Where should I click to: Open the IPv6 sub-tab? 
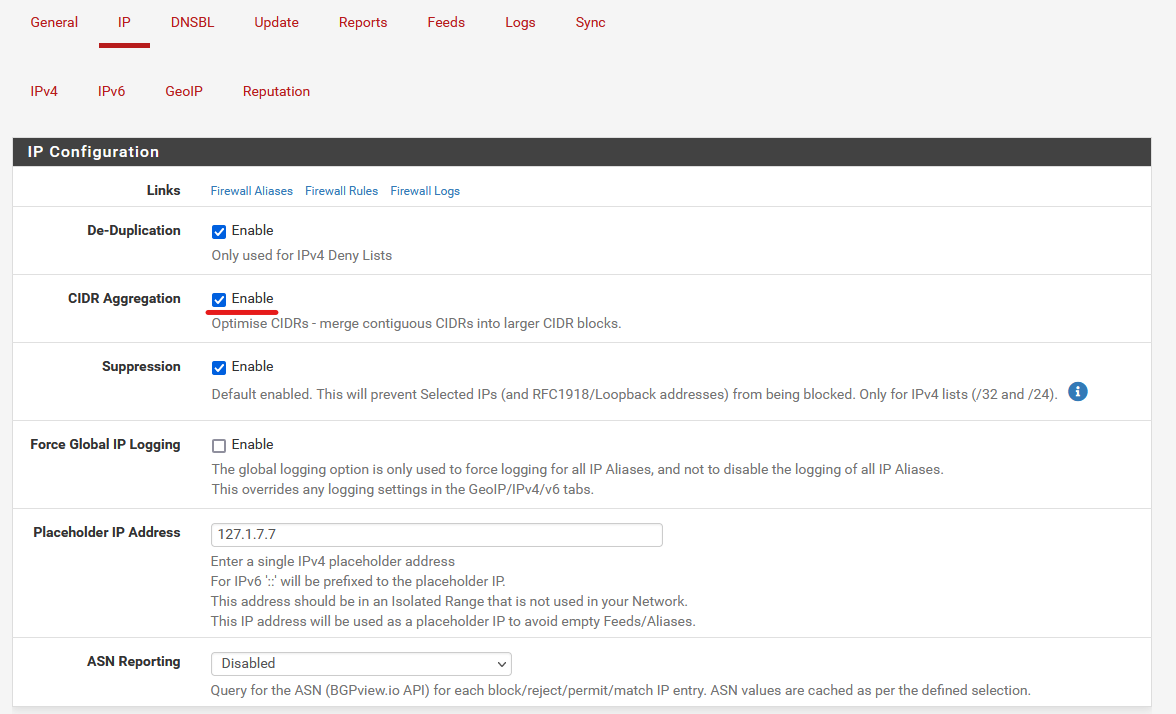(111, 92)
